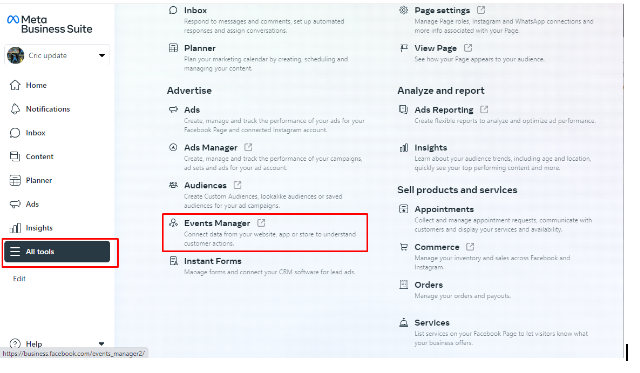Click the Cnc update profile avatar

[x=16, y=56]
